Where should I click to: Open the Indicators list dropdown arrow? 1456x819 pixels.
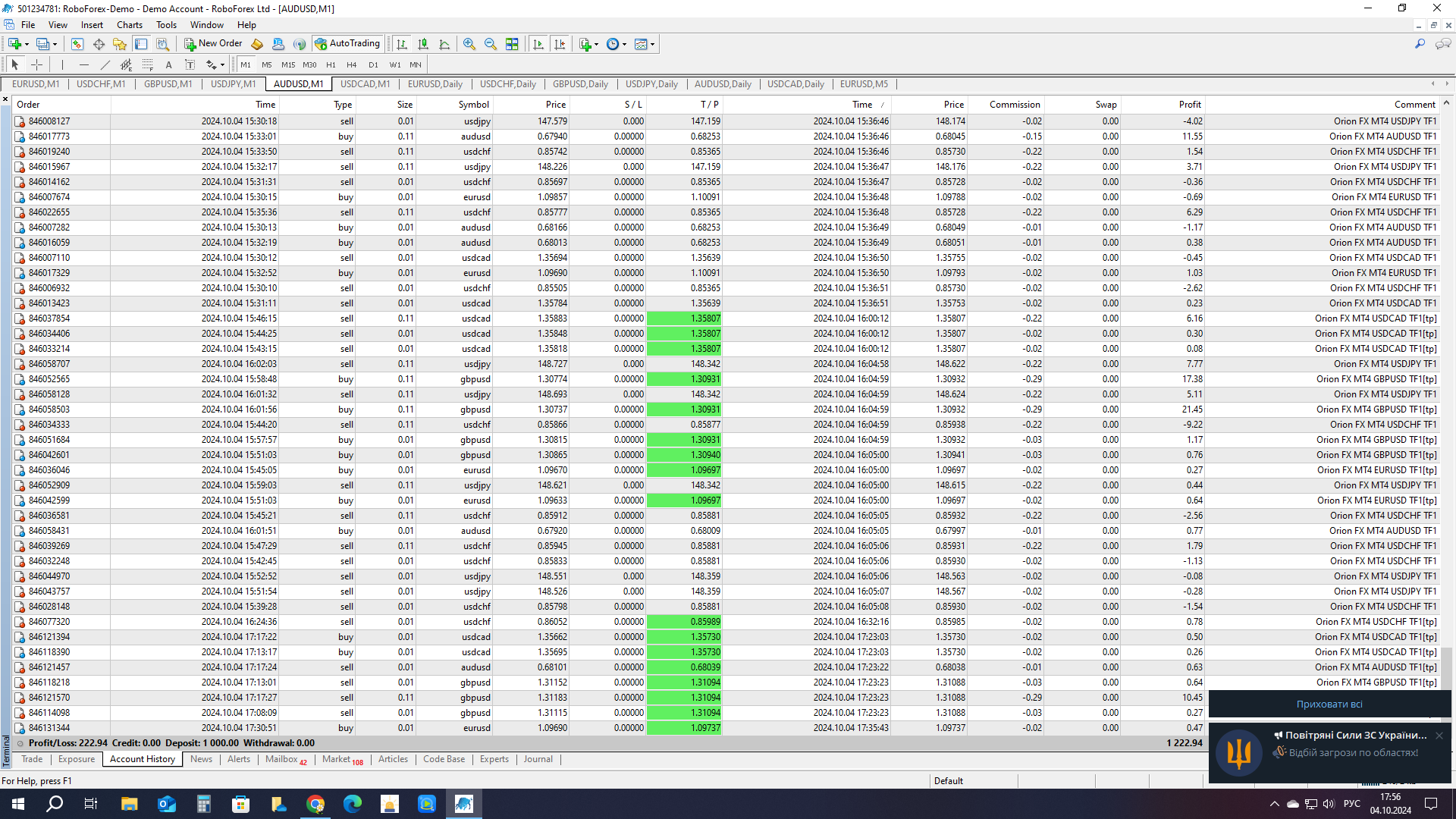coord(596,44)
